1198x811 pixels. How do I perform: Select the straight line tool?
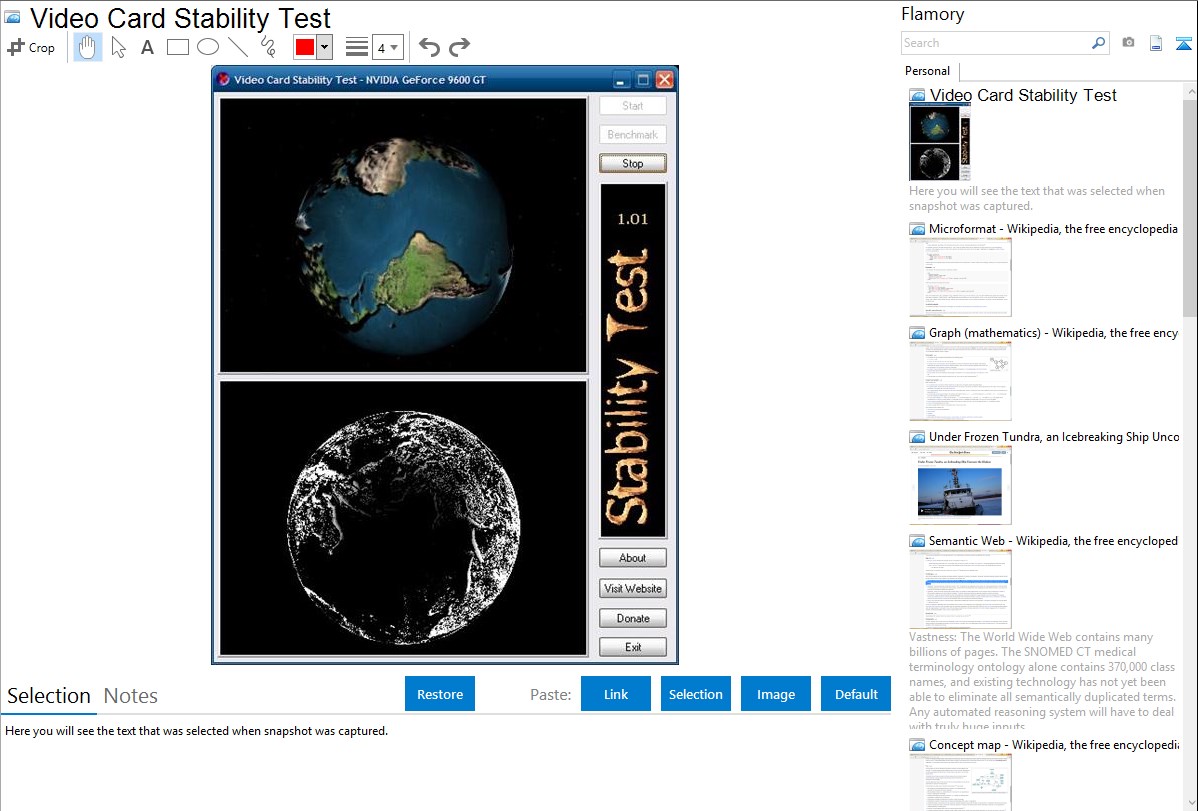[x=238, y=47]
